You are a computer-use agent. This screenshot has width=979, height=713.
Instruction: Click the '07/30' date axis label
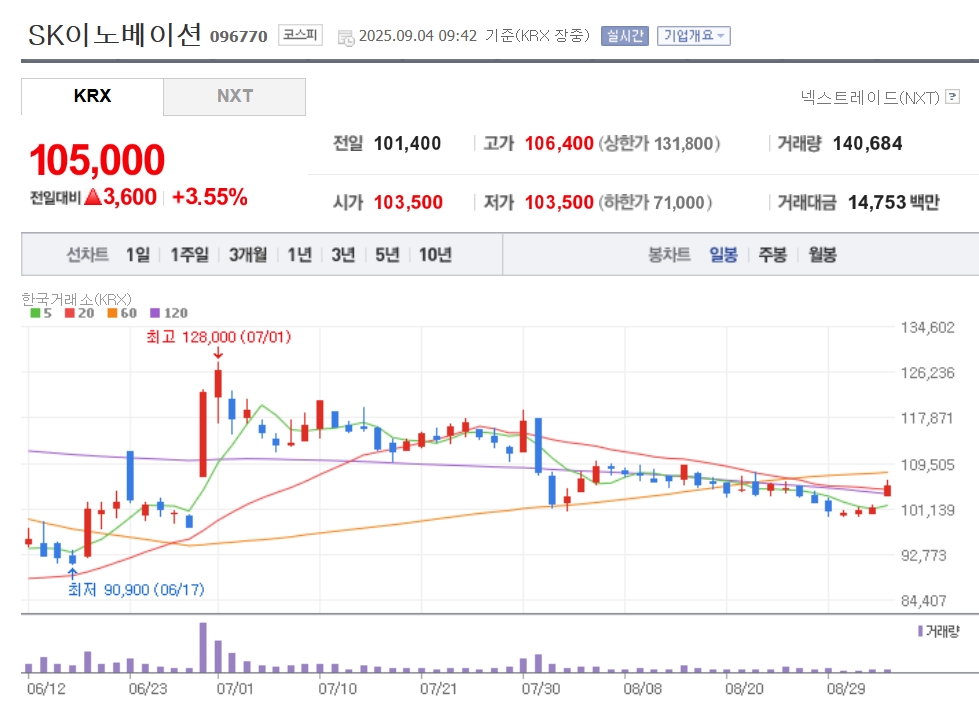[541, 689]
